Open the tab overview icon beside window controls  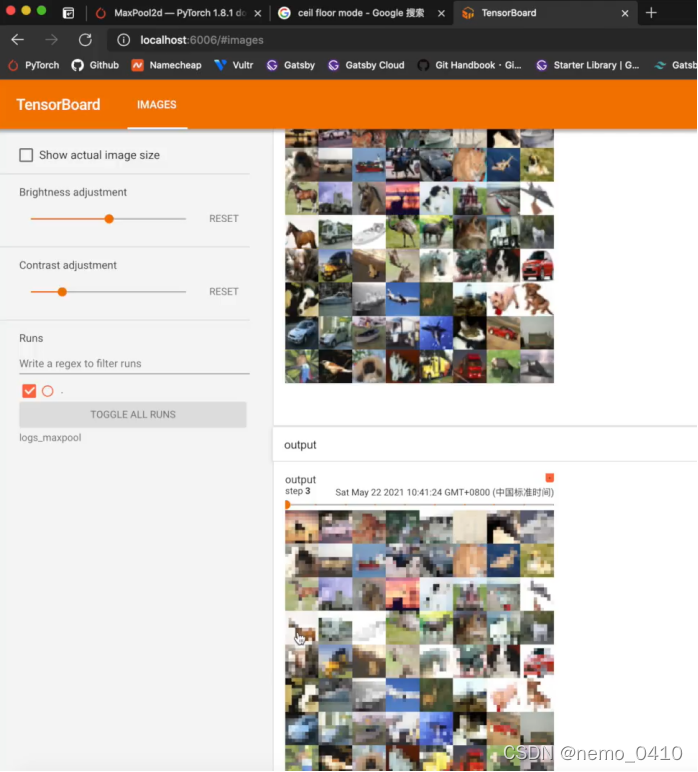[x=68, y=13]
